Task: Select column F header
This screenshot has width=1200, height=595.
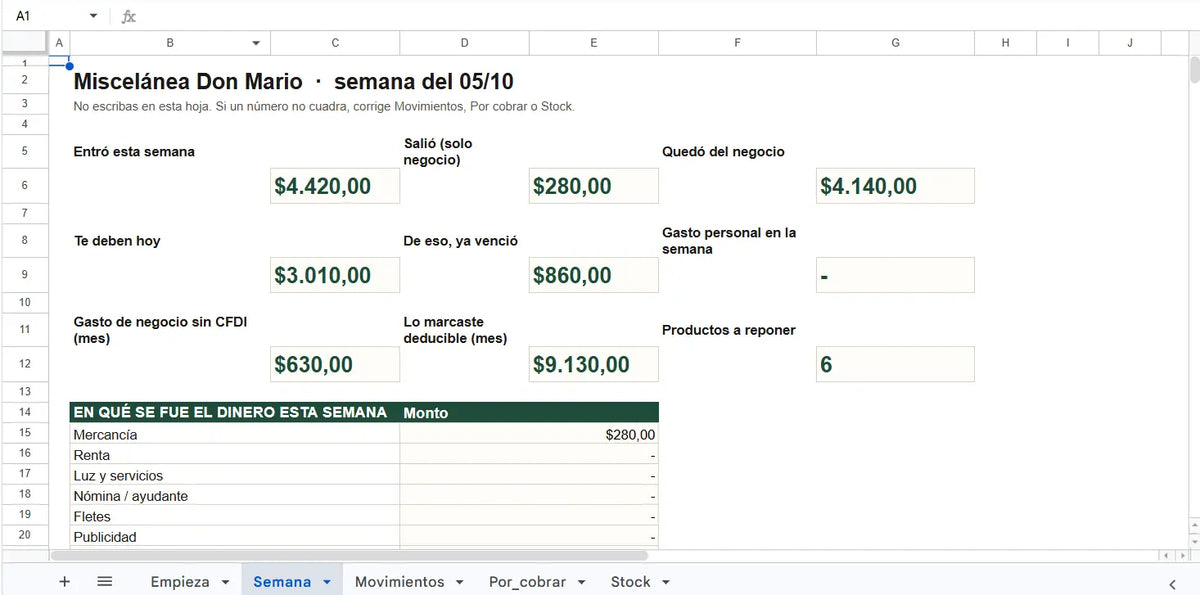Action: point(737,43)
